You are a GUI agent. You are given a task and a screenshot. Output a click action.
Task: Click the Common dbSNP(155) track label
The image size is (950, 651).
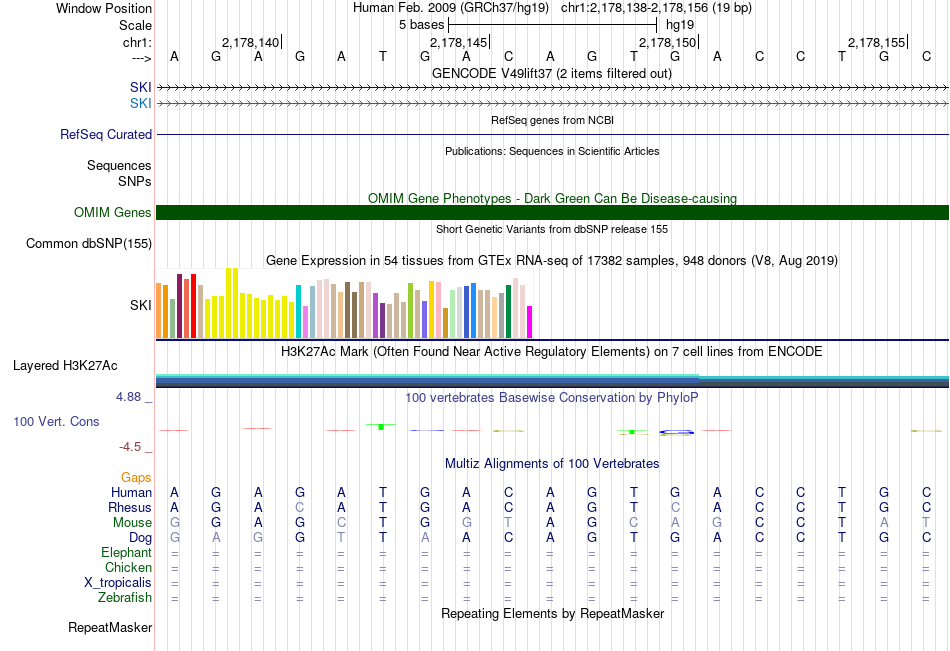[x=89, y=244]
